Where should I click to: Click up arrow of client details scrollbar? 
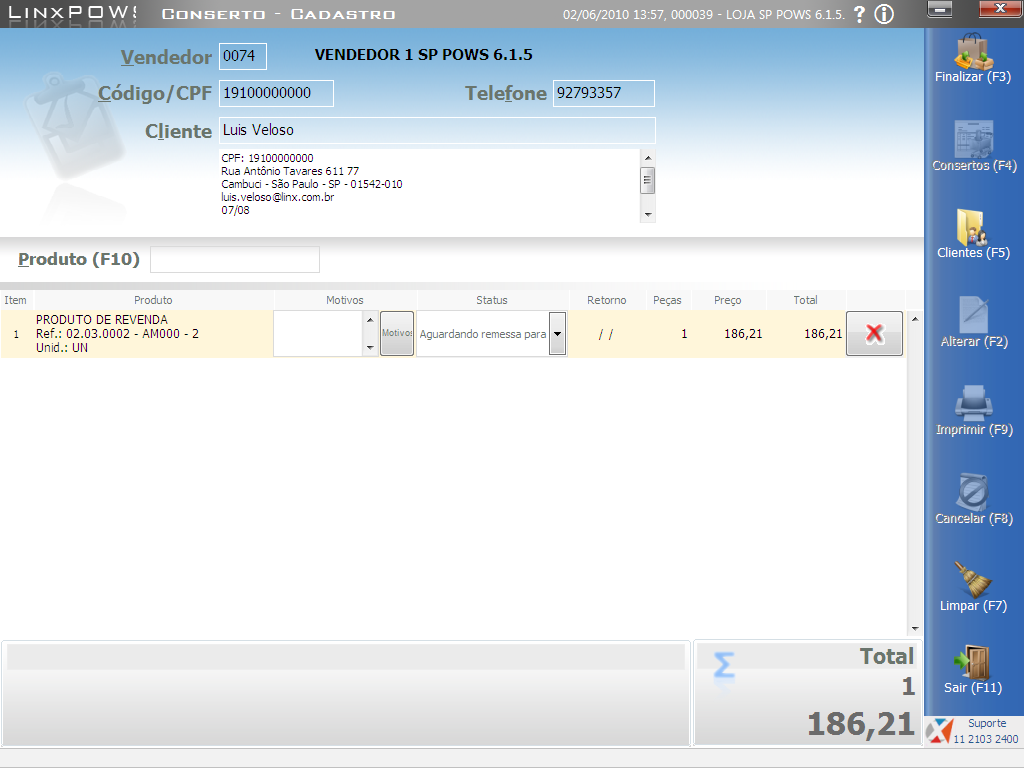(x=648, y=157)
